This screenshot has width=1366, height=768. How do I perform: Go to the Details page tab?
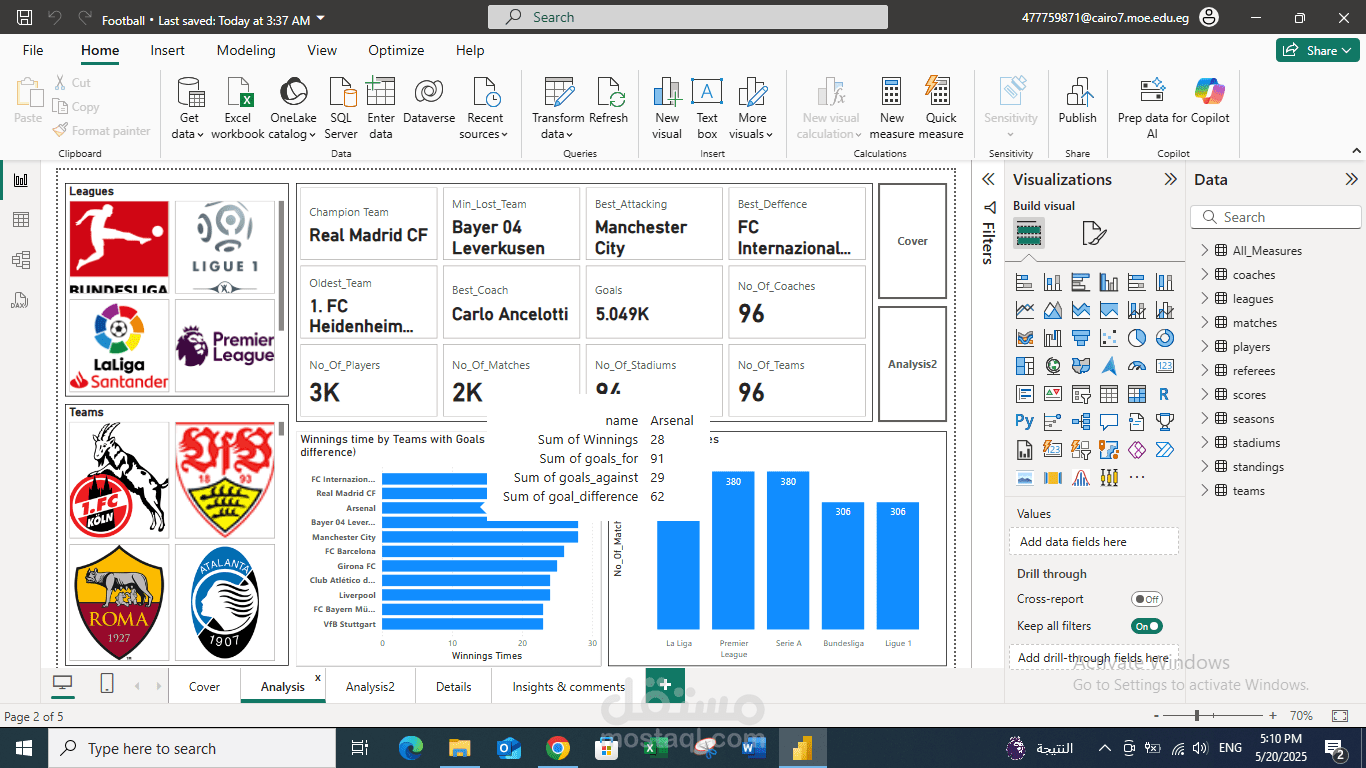click(453, 686)
